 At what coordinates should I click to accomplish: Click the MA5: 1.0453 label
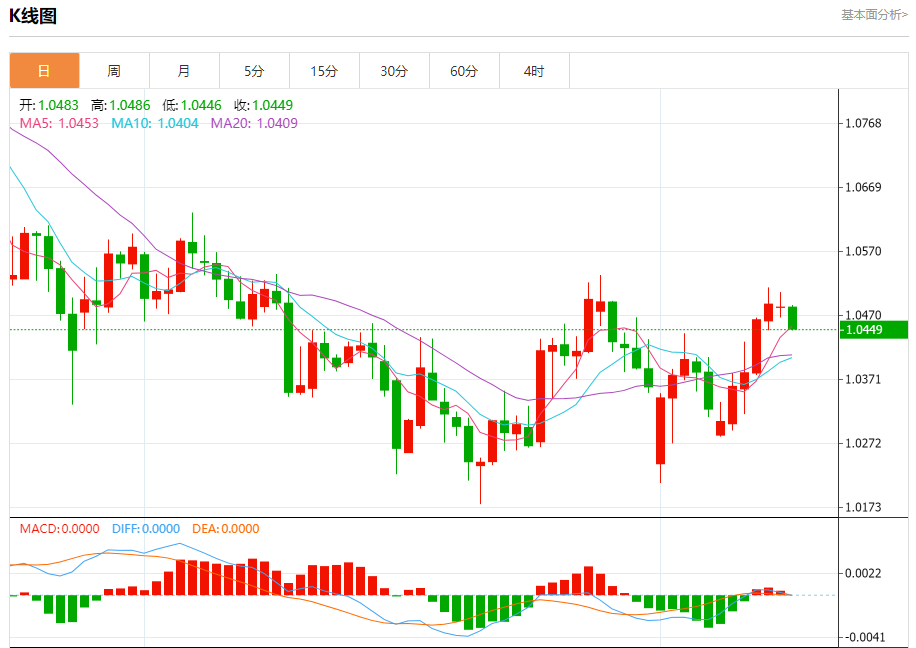59,123
